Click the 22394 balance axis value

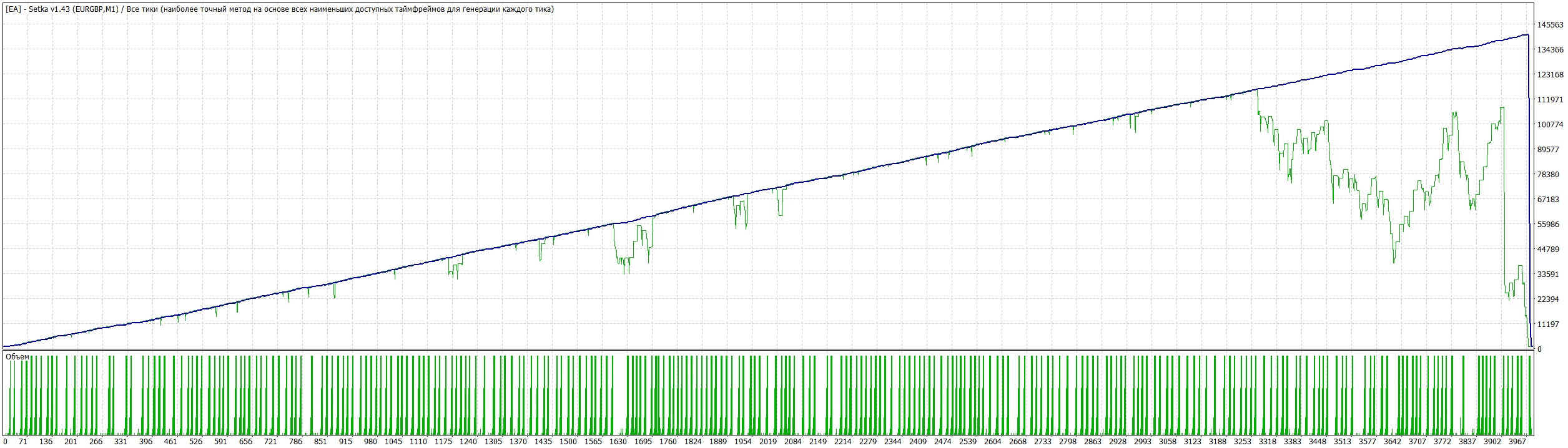pyautogui.click(x=1548, y=299)
